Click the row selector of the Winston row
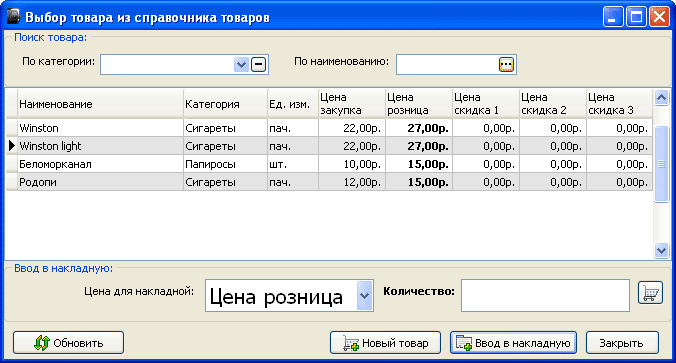This screenshot has width=676, height=363. click(12, 128)
